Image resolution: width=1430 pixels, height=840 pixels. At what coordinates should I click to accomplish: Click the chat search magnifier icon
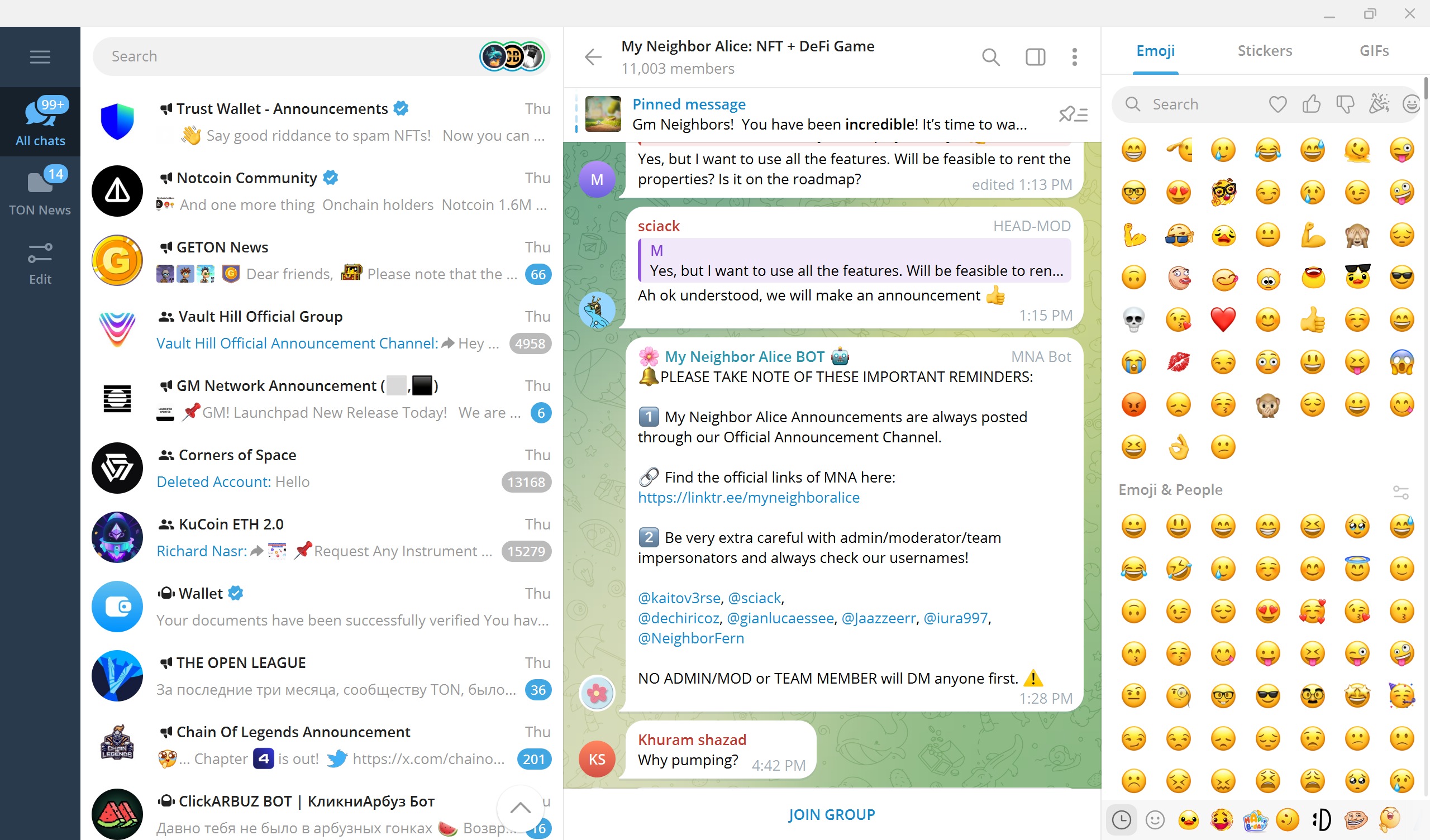pyautogui.click(x=990, y=57)
